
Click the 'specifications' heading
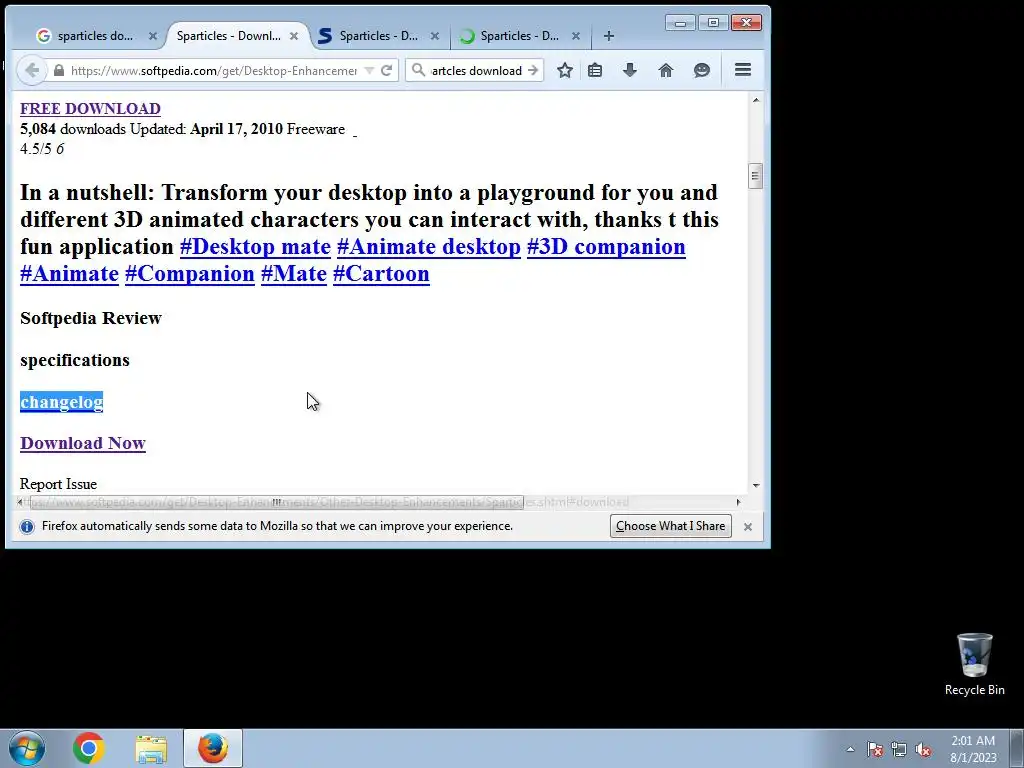(x=74, y=360)
